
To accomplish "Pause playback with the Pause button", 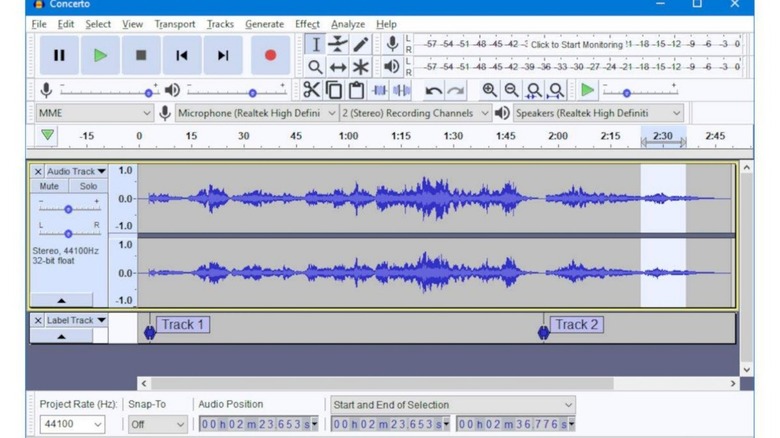I will pos(59,56).
